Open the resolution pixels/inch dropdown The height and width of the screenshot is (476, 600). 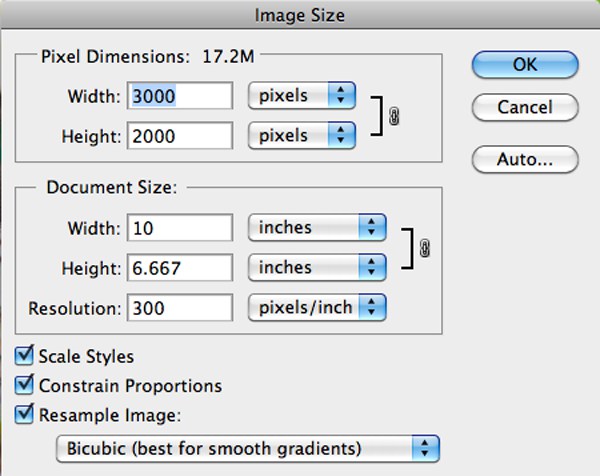coord(317,307)
